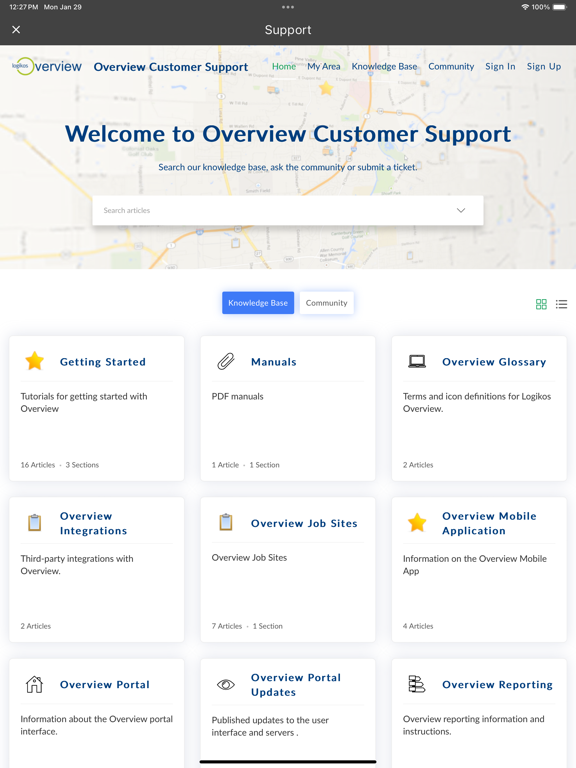
Task: Click "1 Article · 1 Section" text
Action: click(245, 465)
